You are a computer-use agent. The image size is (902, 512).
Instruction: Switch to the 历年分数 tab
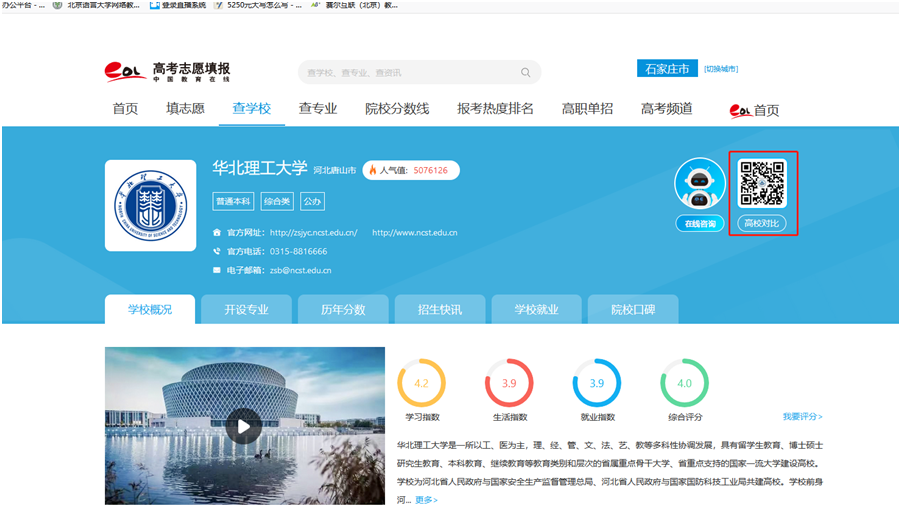pyautogui.click(x=343, y=310)
